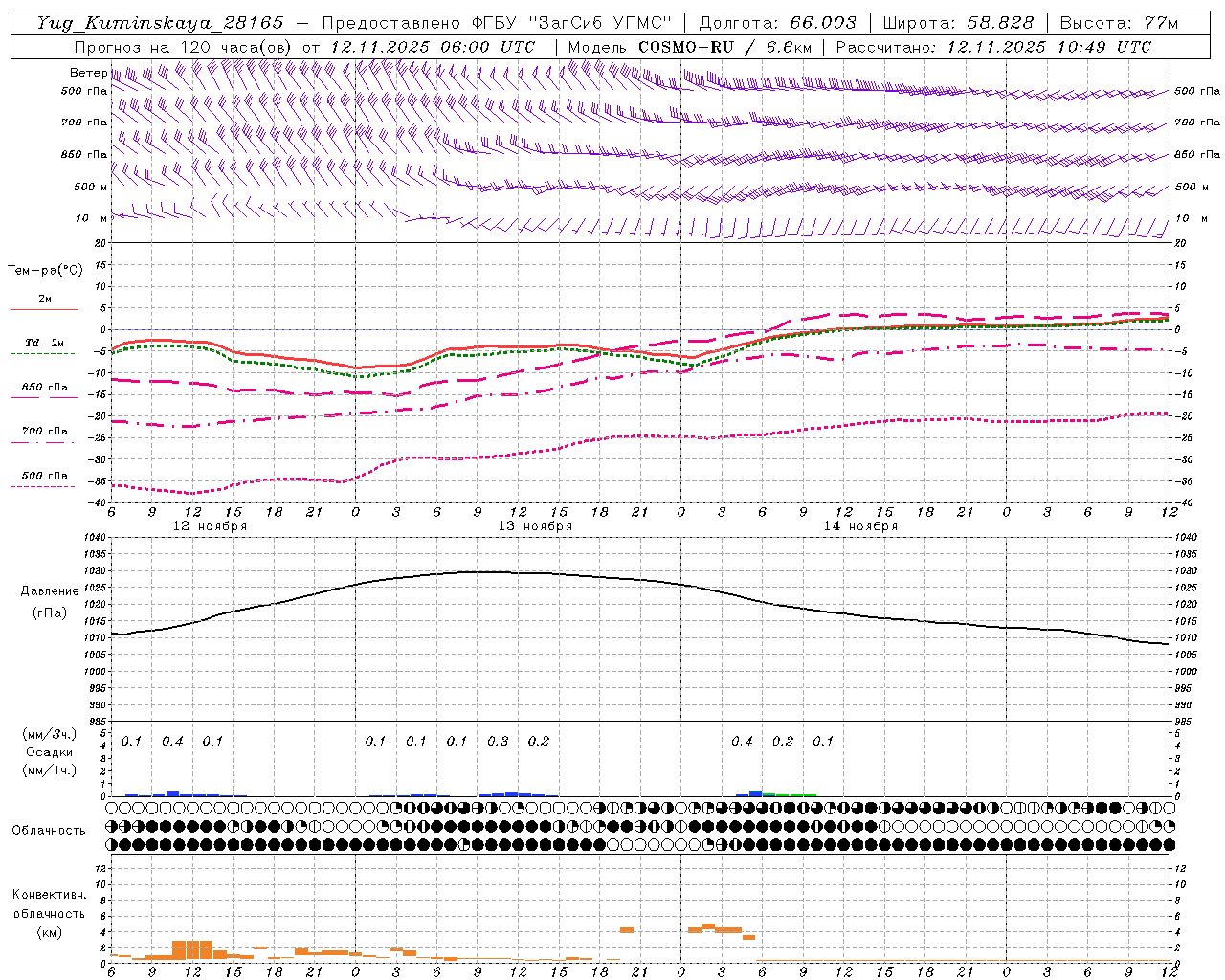This screenshot has width=1225, height=980.
Task: Click the '(км)' unit under convective cloudiness
Action: [x=49, y=931]
